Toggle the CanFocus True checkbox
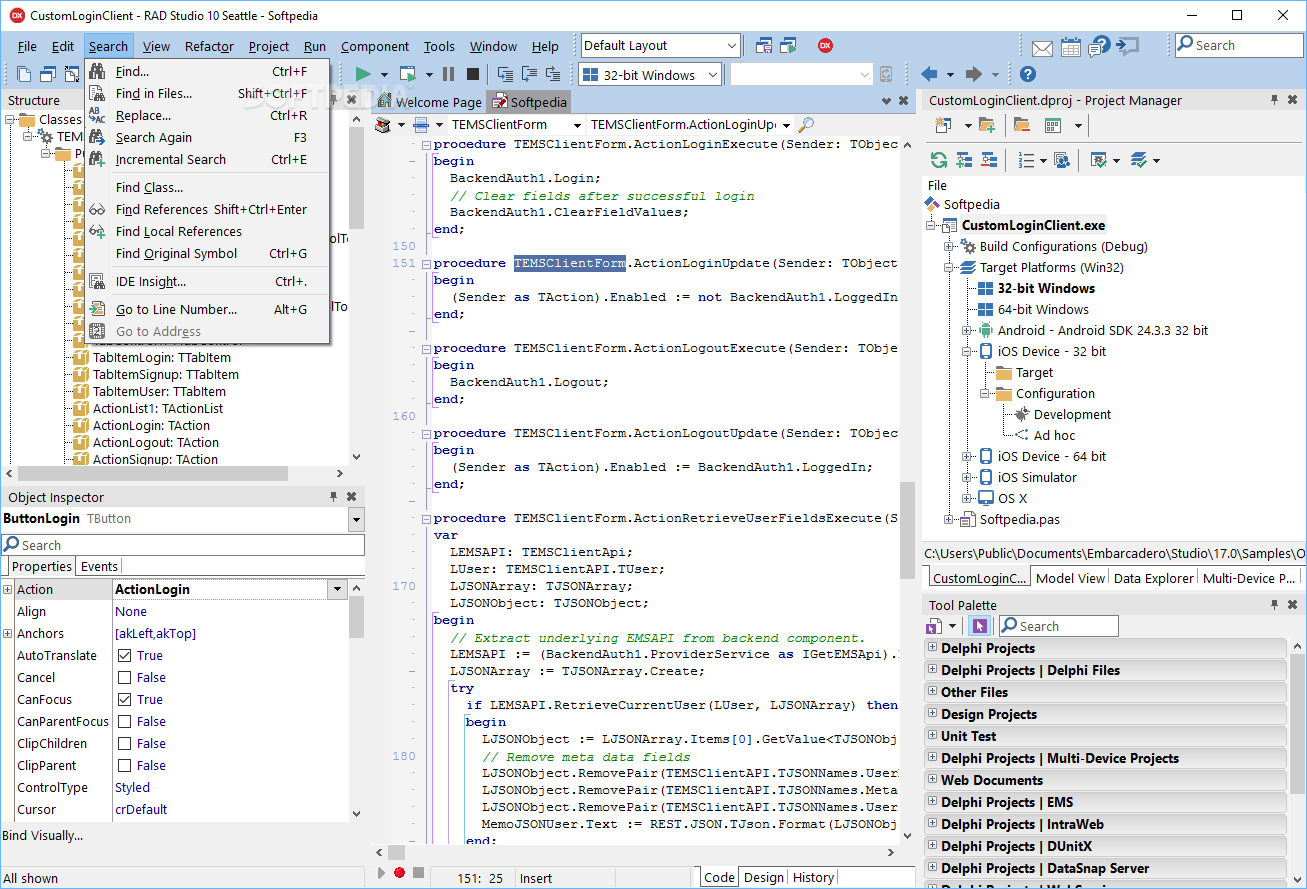This screenshot has height=889, width=1307. point(125,700)
